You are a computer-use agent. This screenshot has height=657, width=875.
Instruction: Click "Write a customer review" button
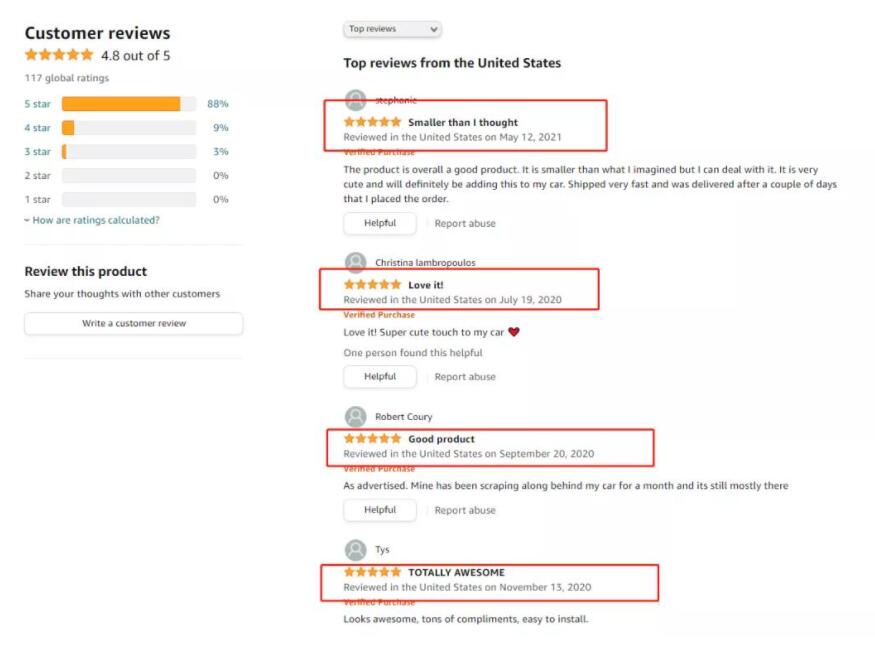coord(134,324)
